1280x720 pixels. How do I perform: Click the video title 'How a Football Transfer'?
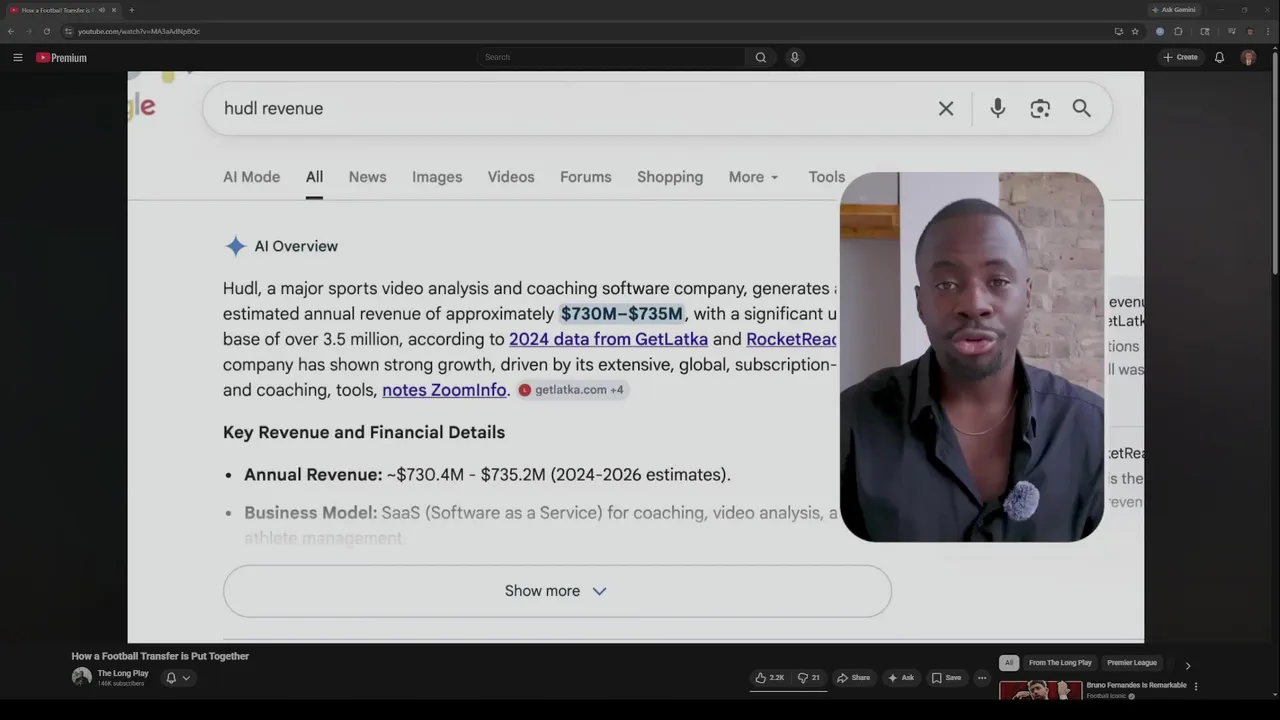(x=160, y=656)
